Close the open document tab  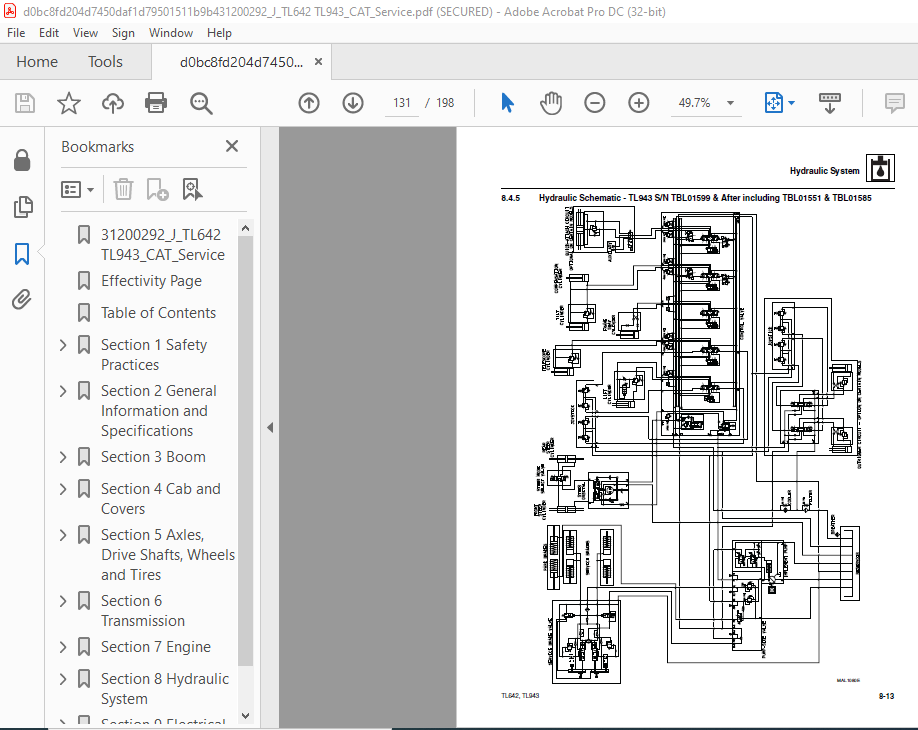click(x=318, y=61)
